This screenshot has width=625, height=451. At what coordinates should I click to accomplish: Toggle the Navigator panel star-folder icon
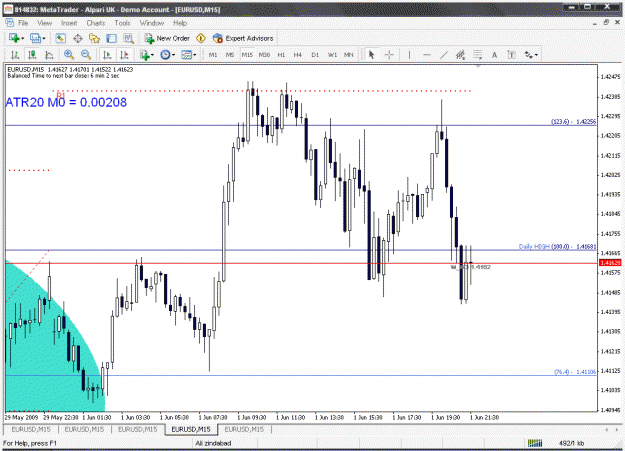point(94,38)
